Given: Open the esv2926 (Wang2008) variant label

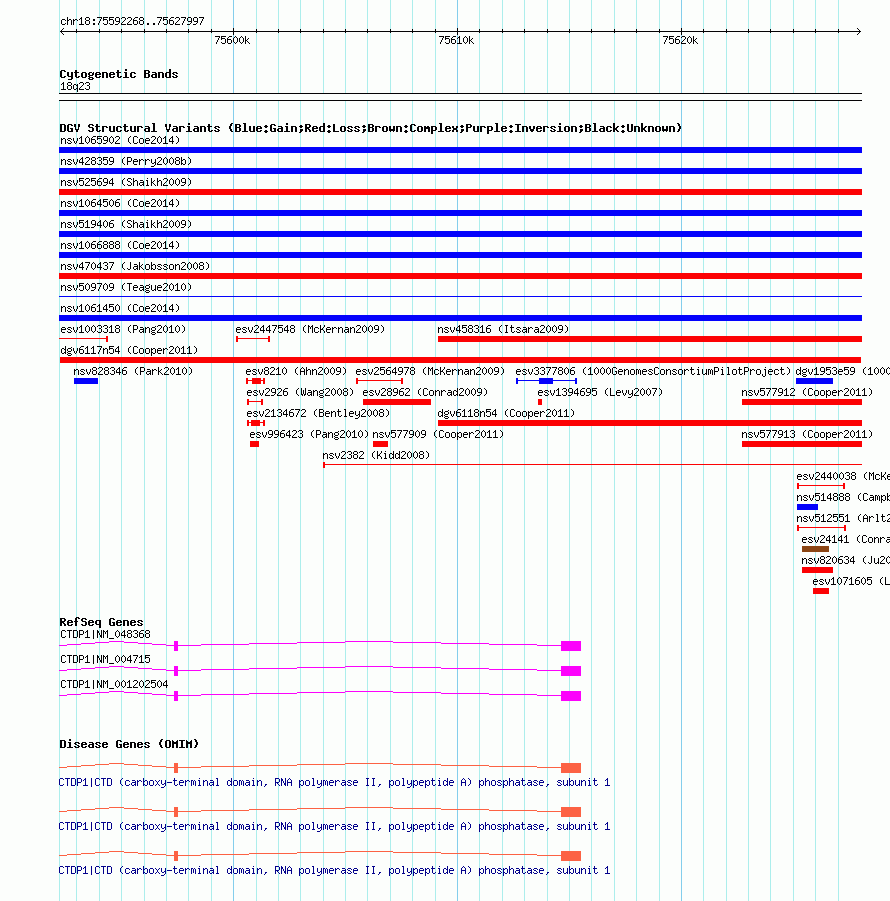Looking at the screenshot, I should 300,392.
